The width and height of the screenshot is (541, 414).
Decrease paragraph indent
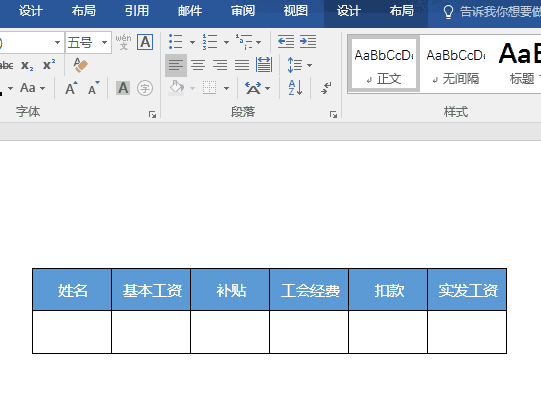286,42
